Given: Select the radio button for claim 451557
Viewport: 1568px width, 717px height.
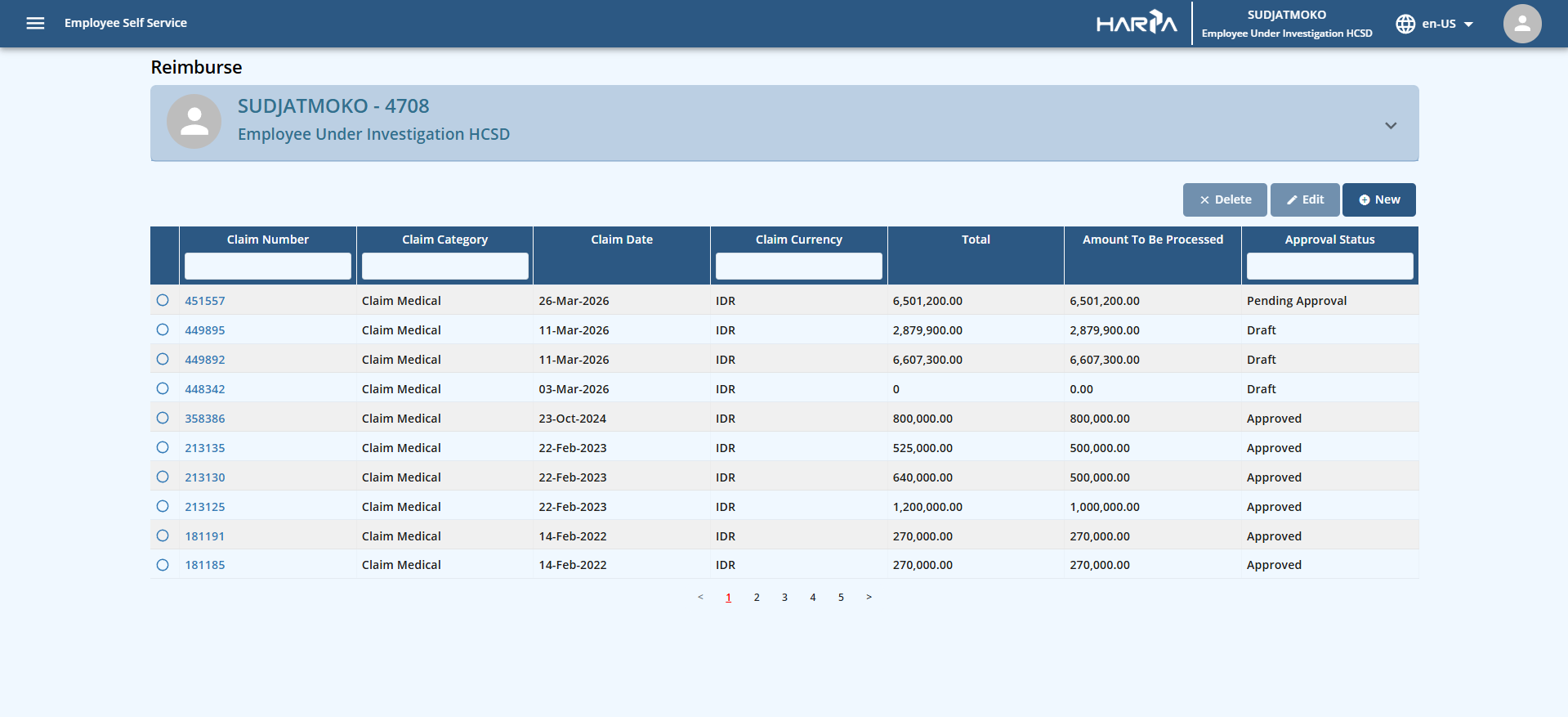Looking at the screenshot, I should pyautogui.click(x=163, y=300).
